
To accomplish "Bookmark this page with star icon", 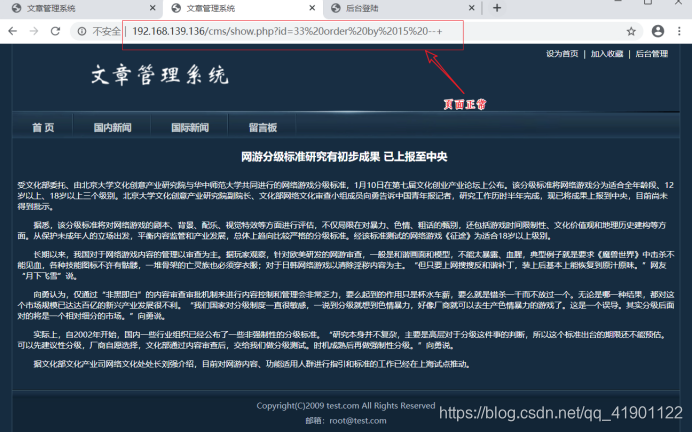I will tap(631, 31).
